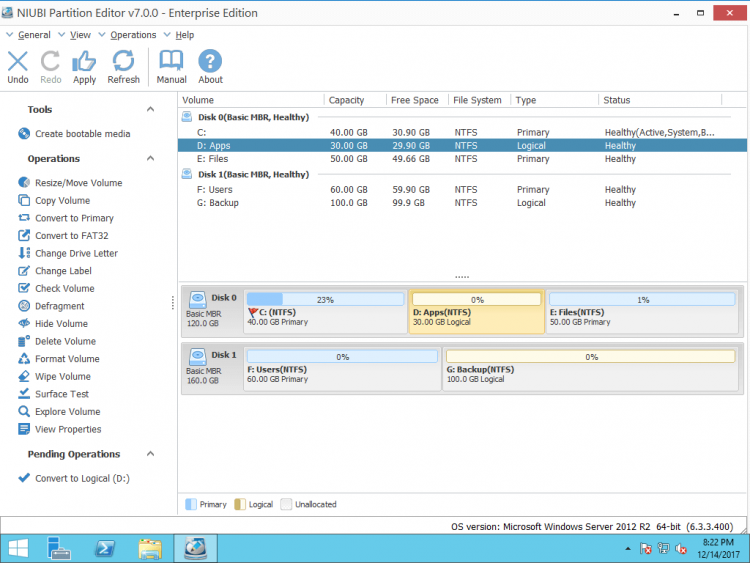The height and width of the screenshot is (563, 750).
Task: Open the Operations menu in menu bar
Action: pos(132,35)
